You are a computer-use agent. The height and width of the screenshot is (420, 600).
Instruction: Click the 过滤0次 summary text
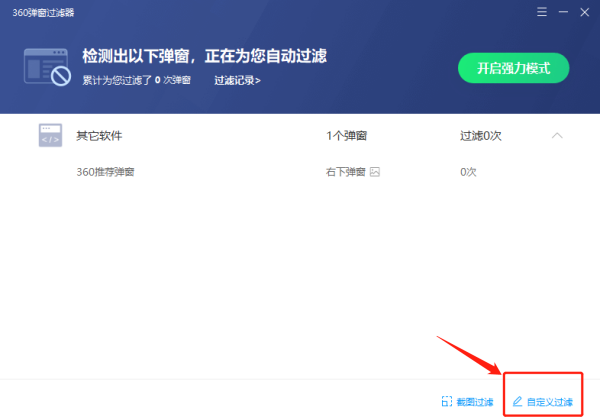(x=481, y=136)
